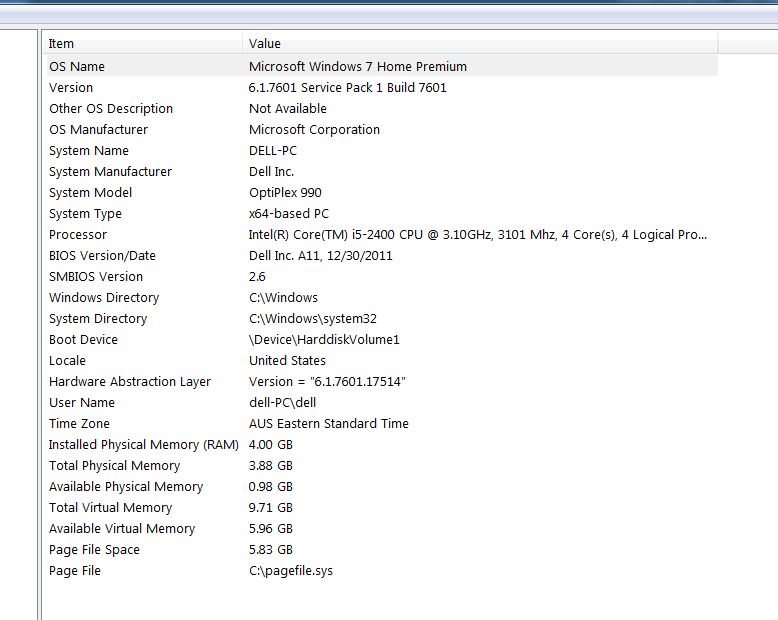The height and width of the screenshot is (620, 778).
Task: Click the x64-based PC value
Action: (x=289, y=214)
